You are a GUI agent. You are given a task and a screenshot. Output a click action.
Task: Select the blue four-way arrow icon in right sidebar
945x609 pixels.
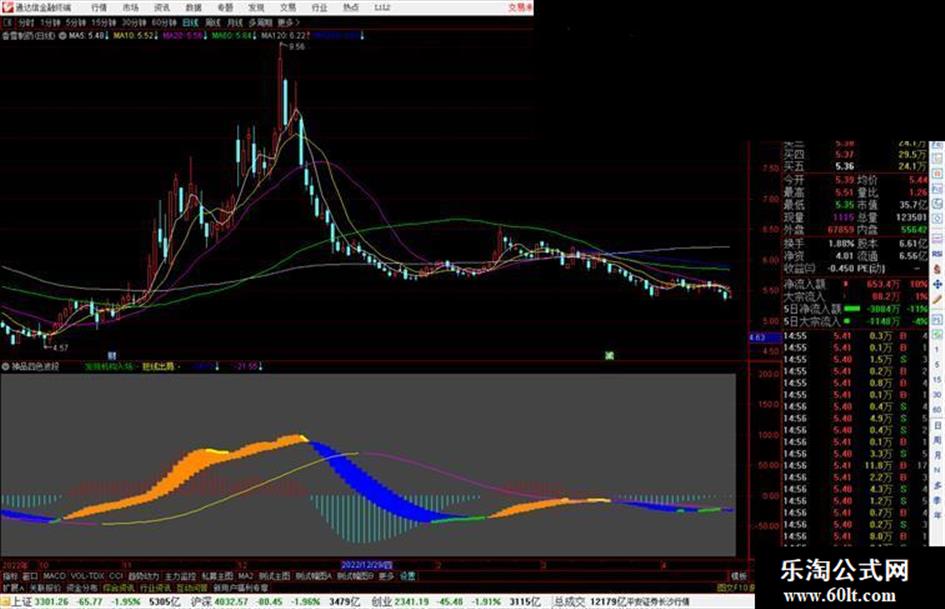tap(937, 283)
